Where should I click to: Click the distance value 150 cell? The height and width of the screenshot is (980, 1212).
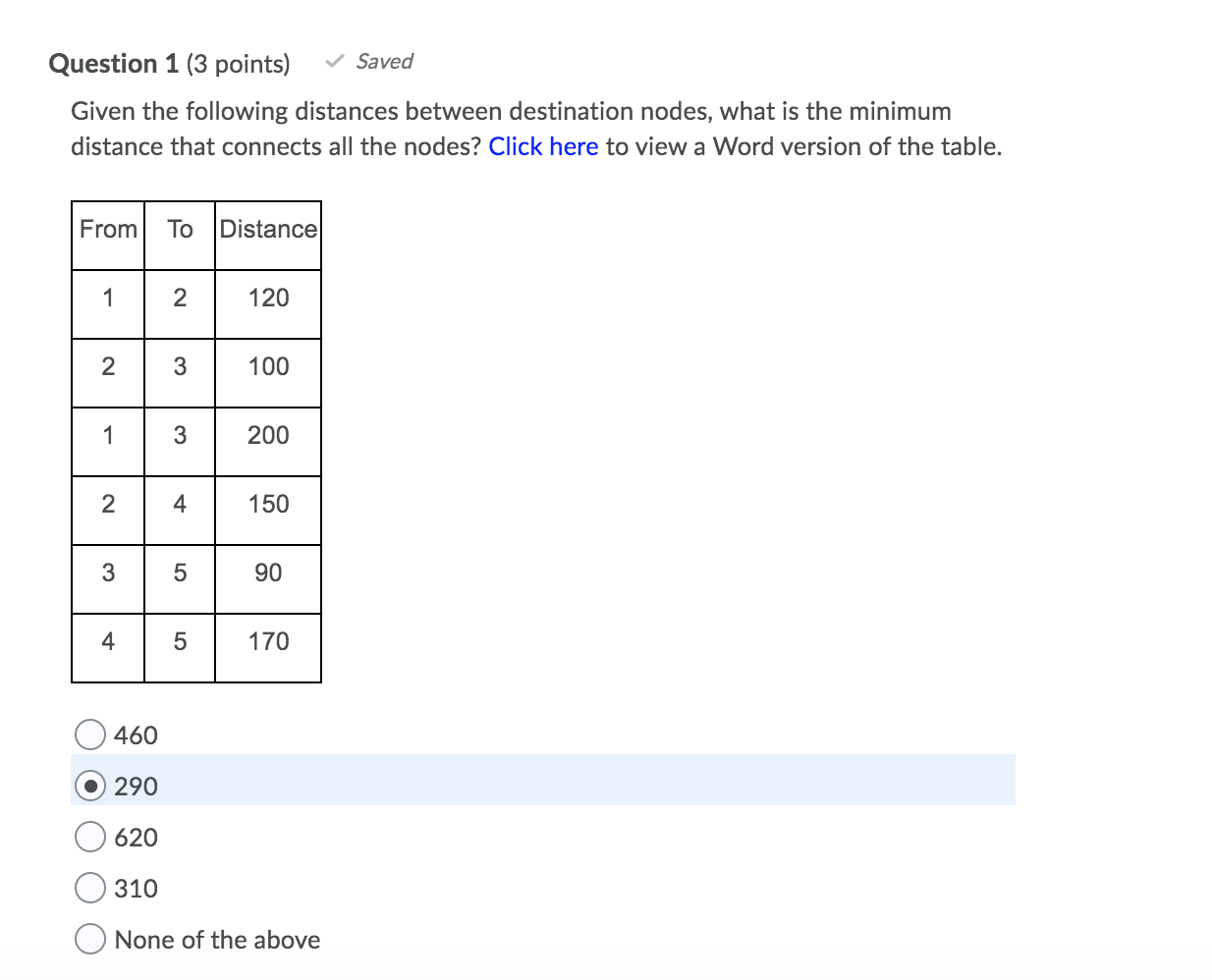point(267,504)
